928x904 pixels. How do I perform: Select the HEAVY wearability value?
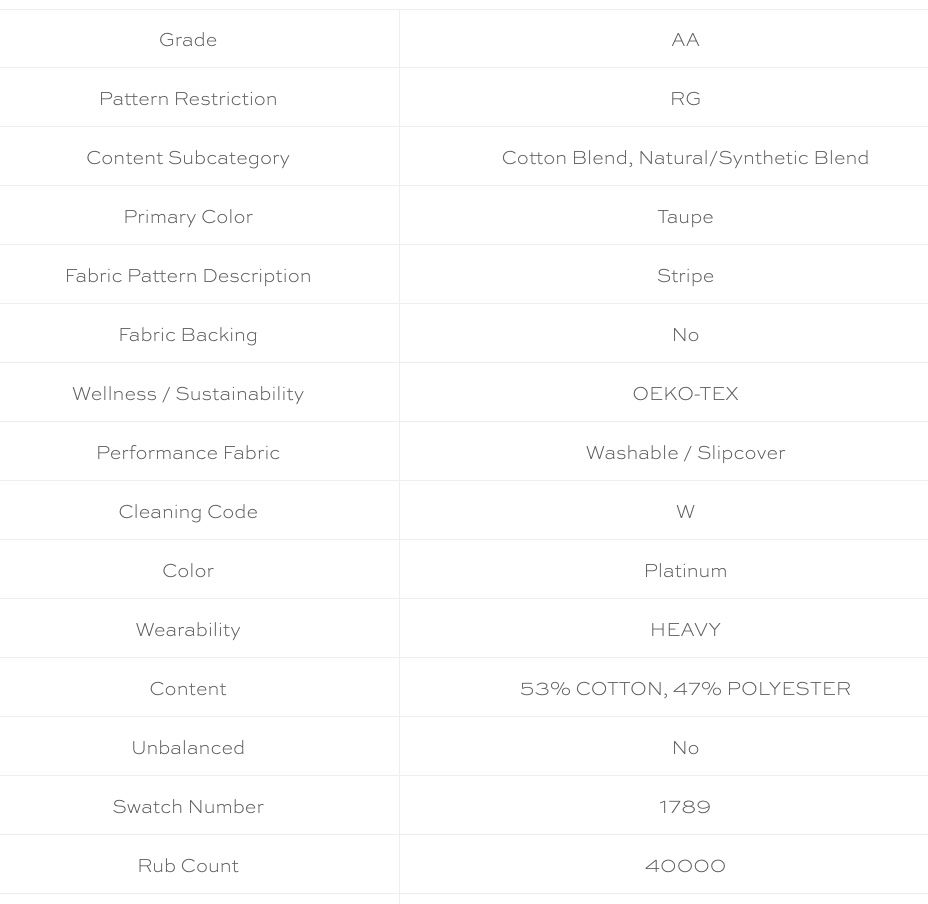685,629
